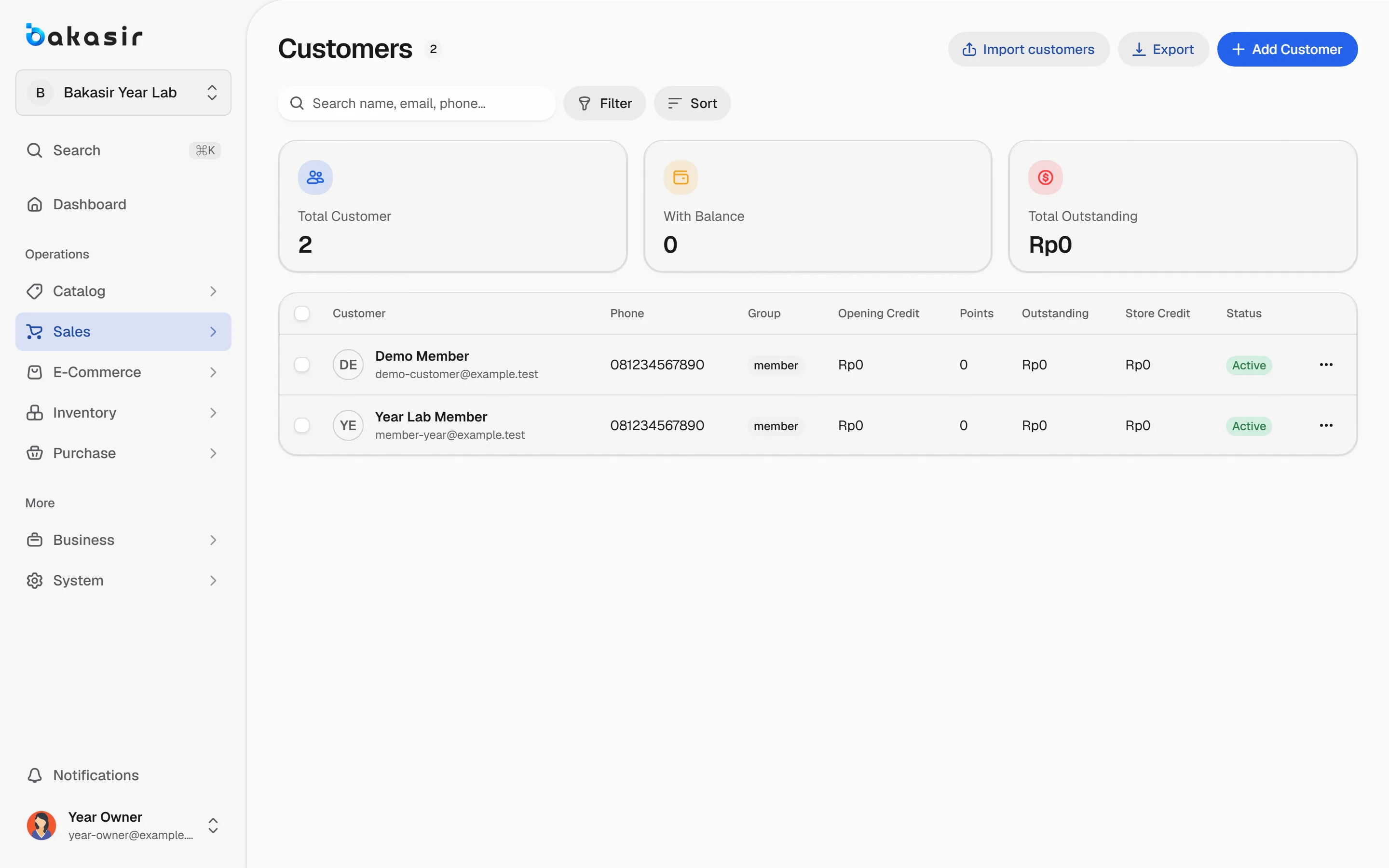Image resolution: width=1389 pixels, height=868 pixels.
Task: Expand the Business submenu chevron
Action: click(213, 540)
